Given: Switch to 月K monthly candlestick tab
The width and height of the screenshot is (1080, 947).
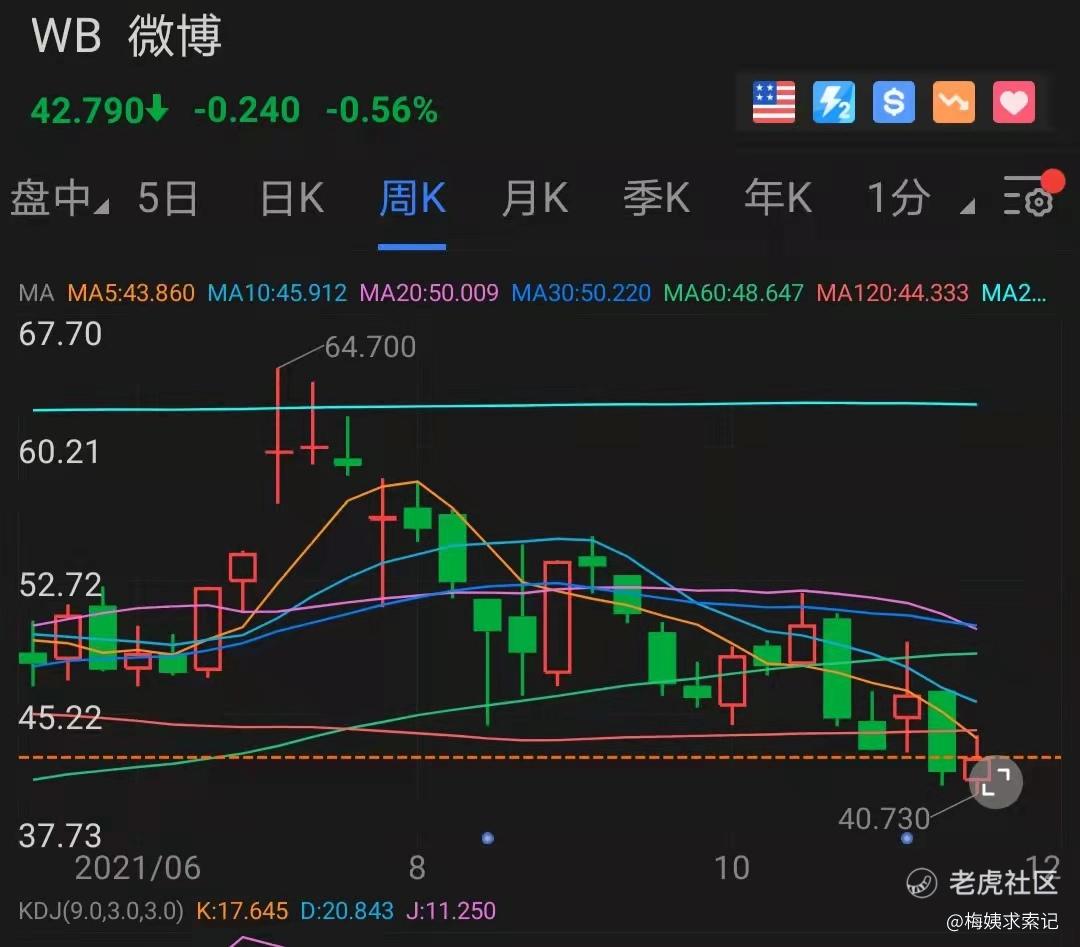Looking at the screenshot, I should pos(534,198).
